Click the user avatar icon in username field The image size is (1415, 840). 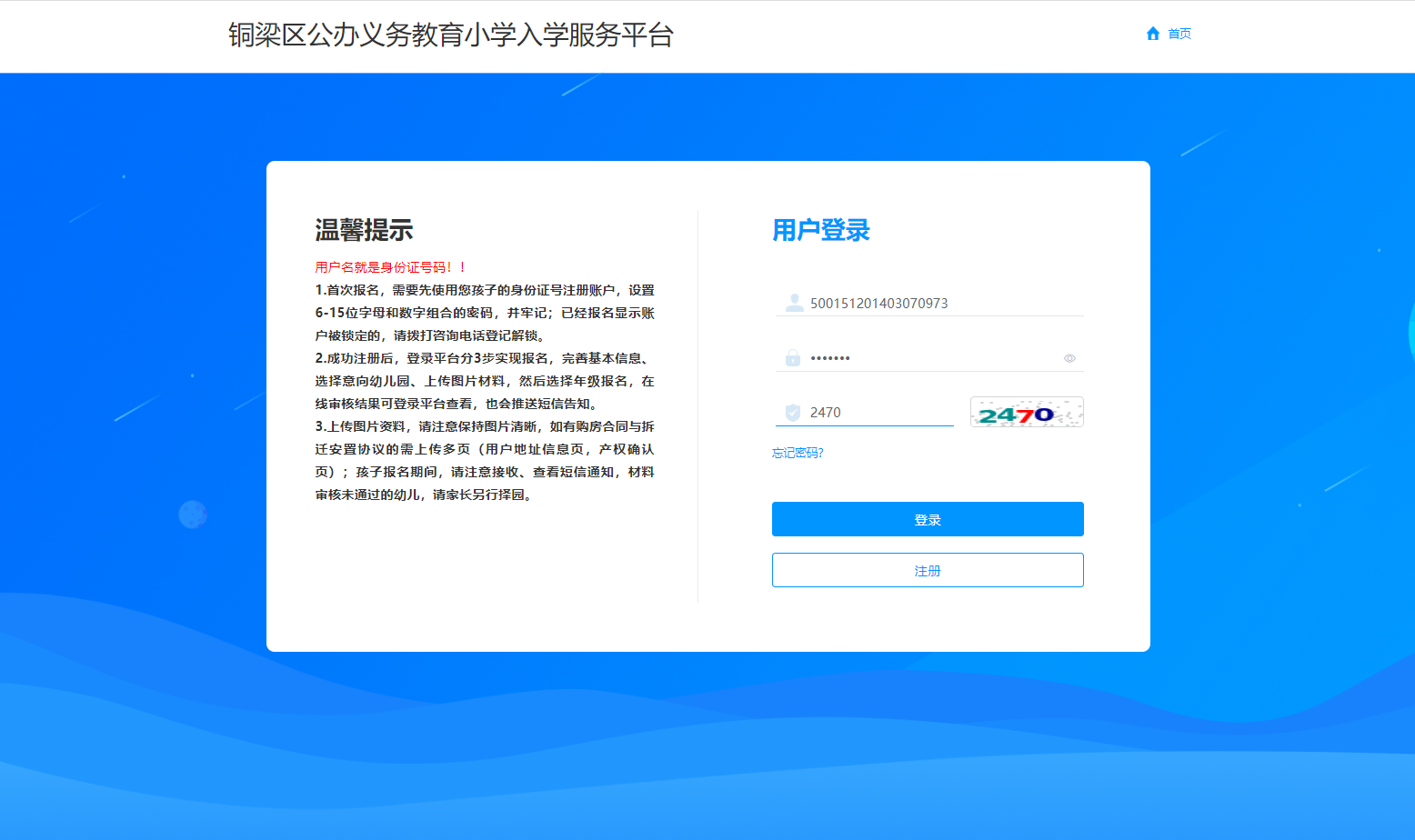(794, 303)
